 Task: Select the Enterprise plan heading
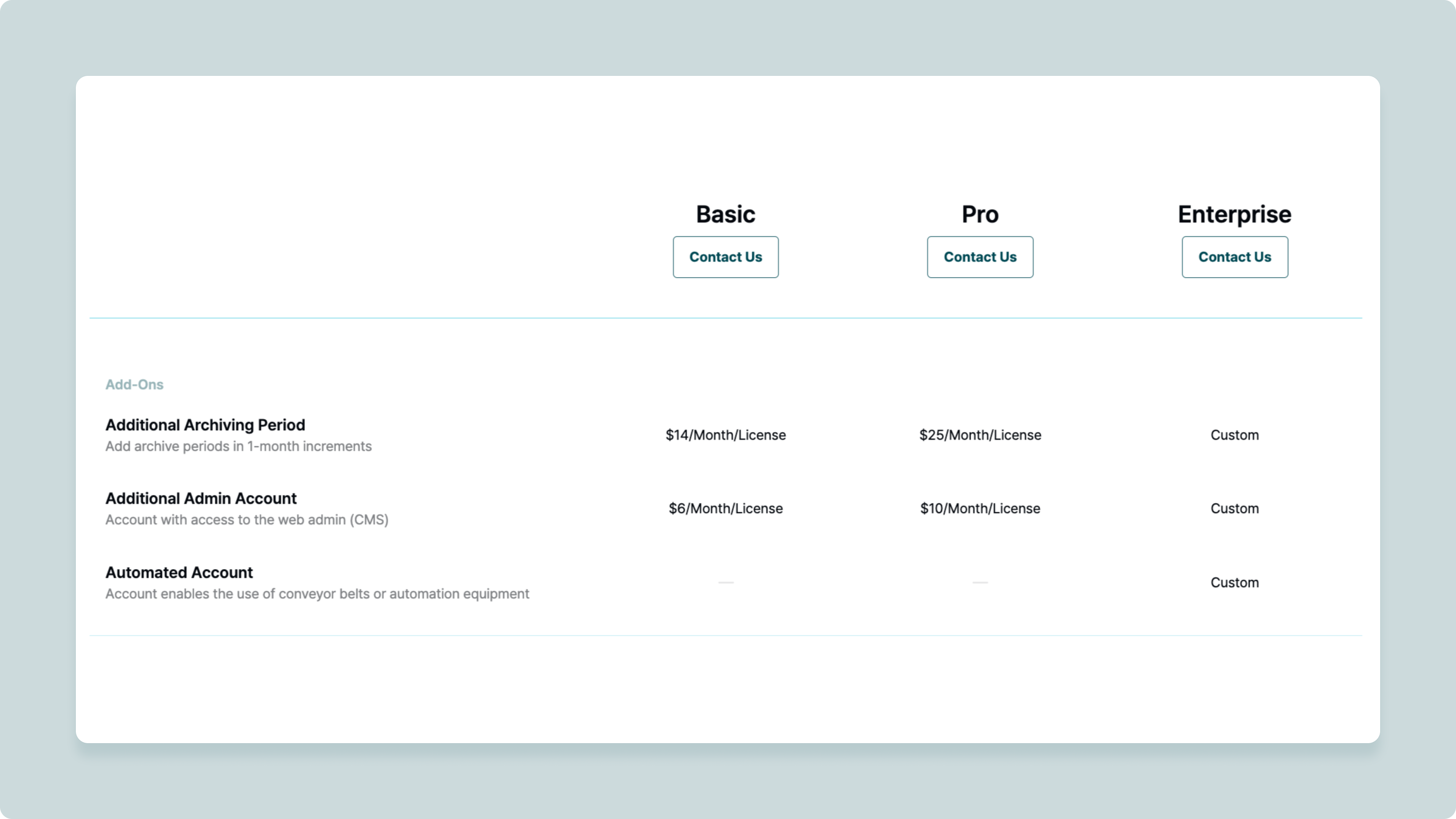(1235, 214)
